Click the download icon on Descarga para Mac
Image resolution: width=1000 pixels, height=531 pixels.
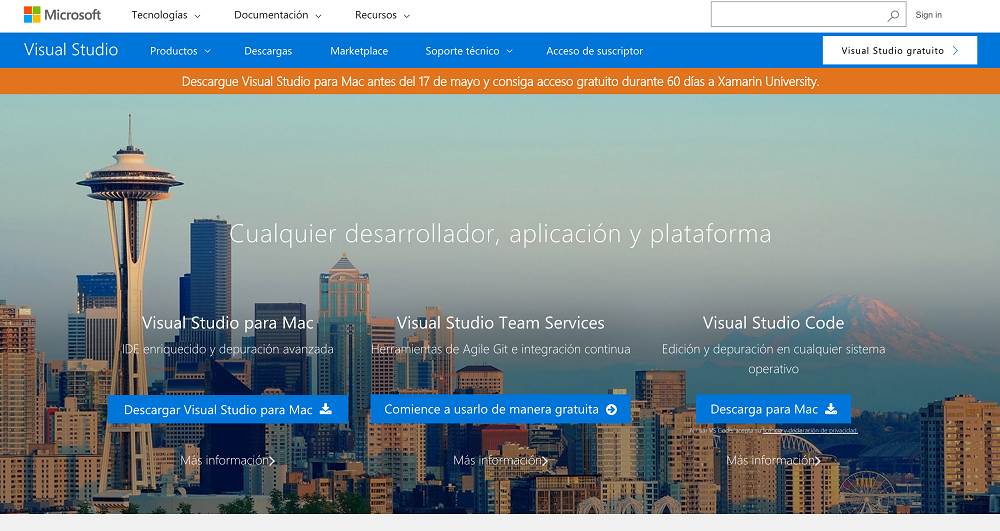coord(831,409)
